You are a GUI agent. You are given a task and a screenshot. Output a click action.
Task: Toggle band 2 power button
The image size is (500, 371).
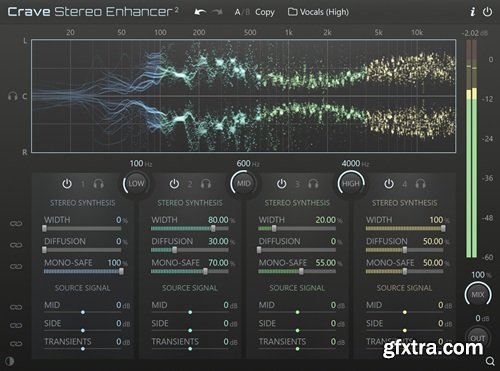point(174,184)
